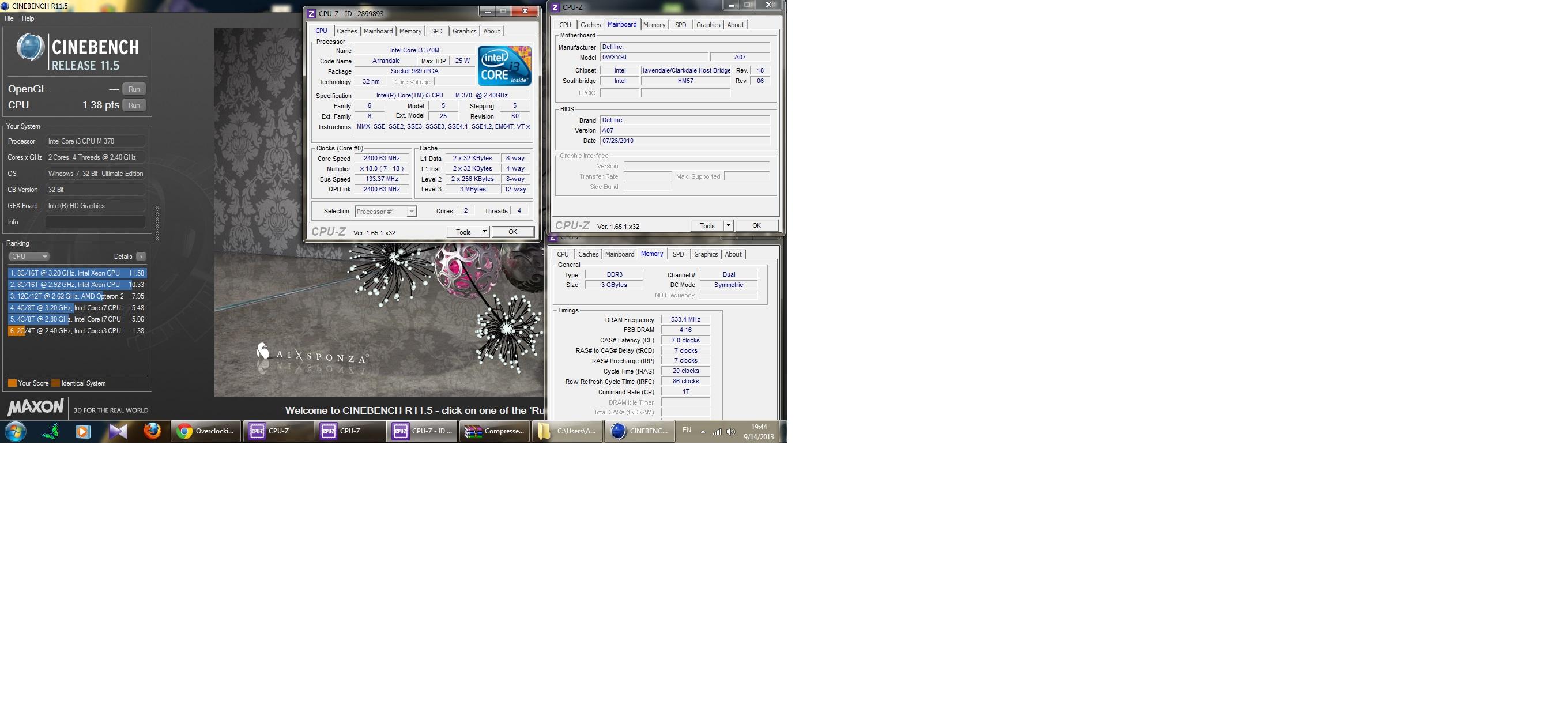The image size is (1568, 724).
Task: Click the motherboard Model 0WXY9J field
Action: click(654, 57)
